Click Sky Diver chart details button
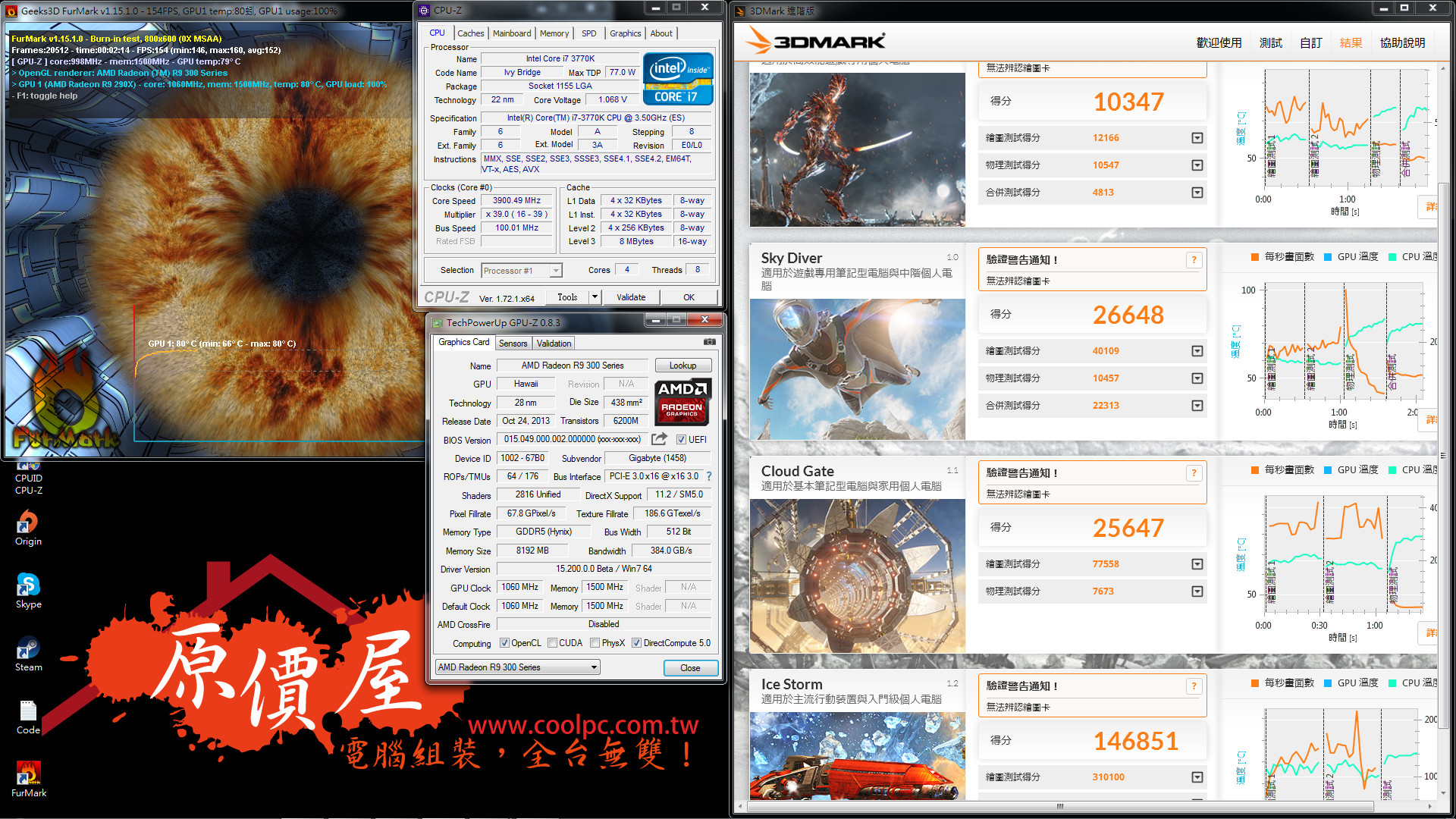This screenshot has height=819, width=1456. [x=1429, y=420]
